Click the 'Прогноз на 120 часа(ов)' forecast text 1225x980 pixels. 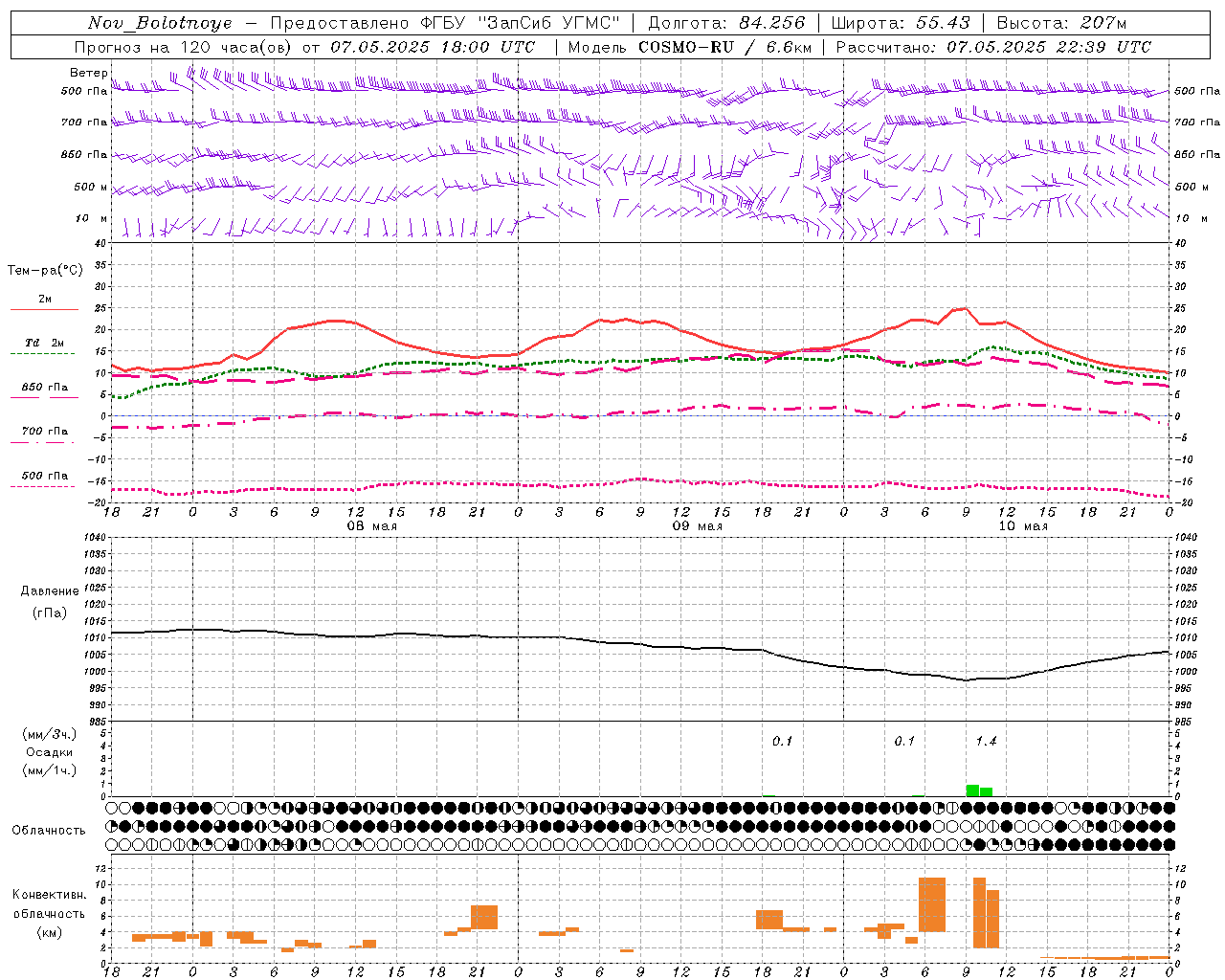185,47
